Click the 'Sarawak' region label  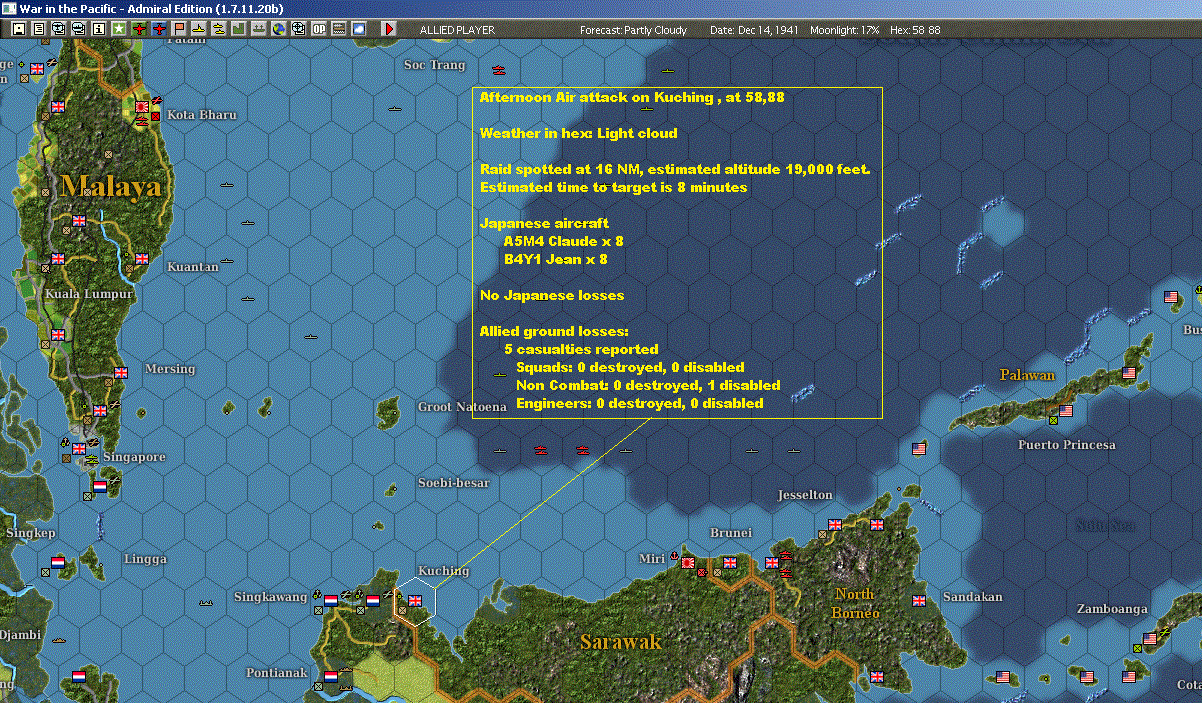pos(621,641)
